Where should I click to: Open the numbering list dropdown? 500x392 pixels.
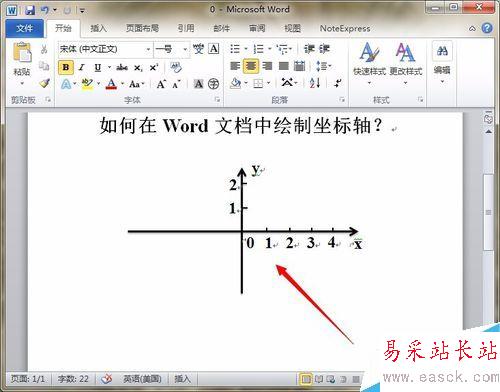tap(269, 49)
